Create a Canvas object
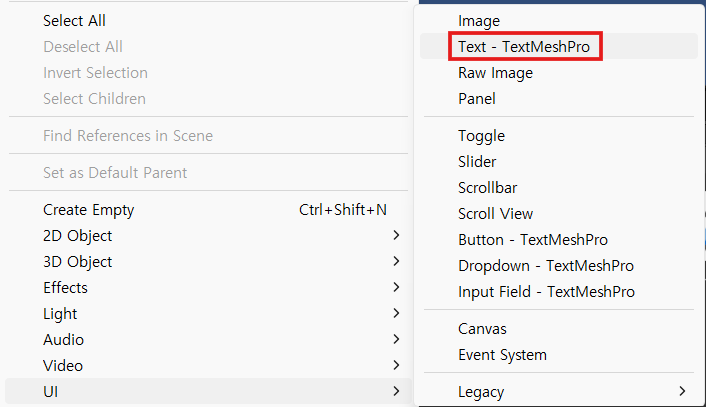This screenshot has width=706, height=407. pyautogui.click(x=482, y=329)
